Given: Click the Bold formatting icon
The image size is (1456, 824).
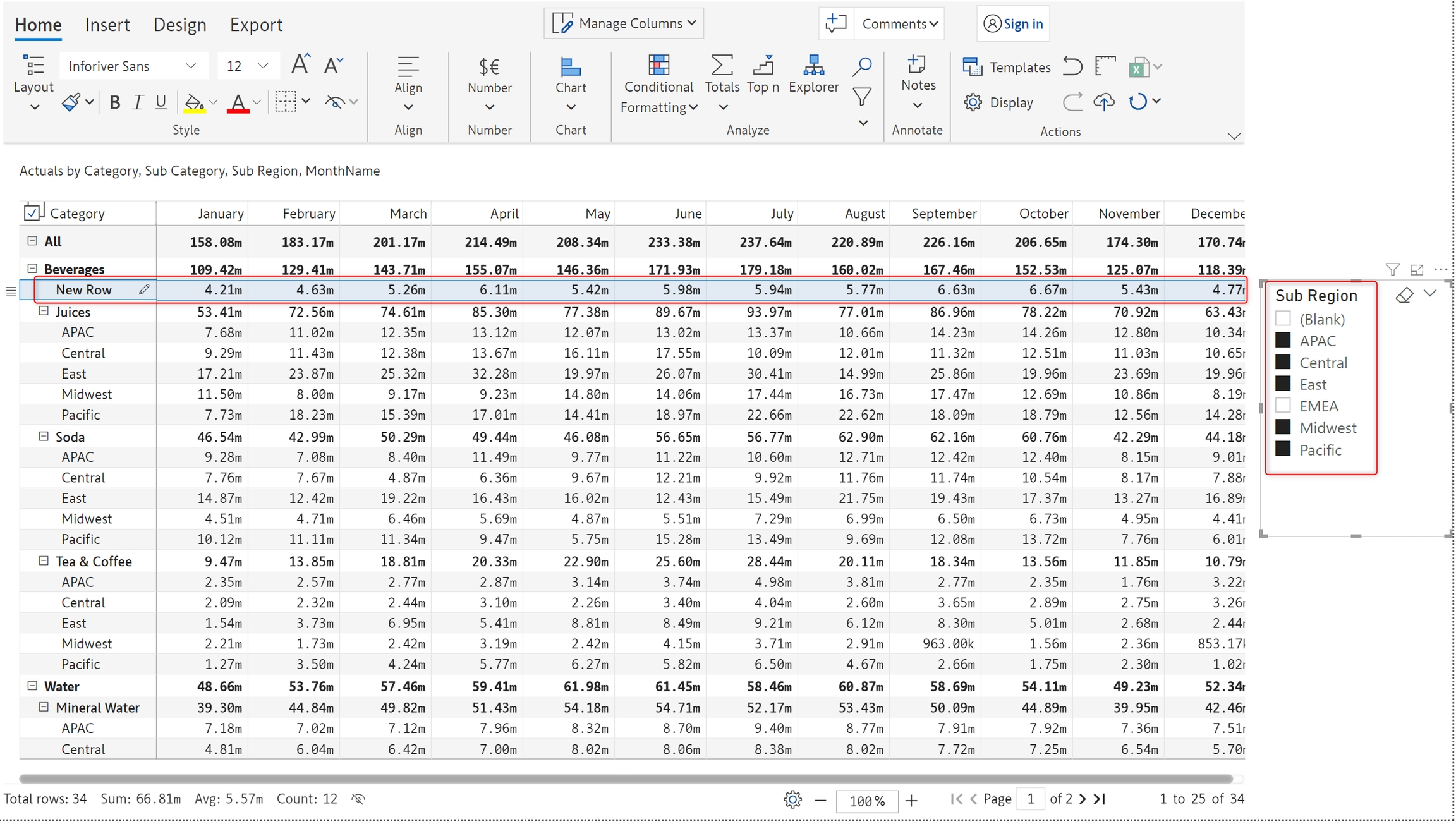Looking at the screenshot, I should 114,102.
